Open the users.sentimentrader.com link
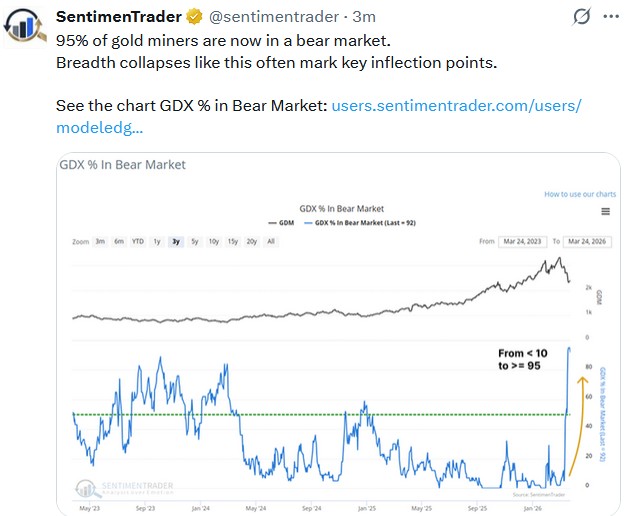Viewport: 632px width, 516px height. point(456,105)
